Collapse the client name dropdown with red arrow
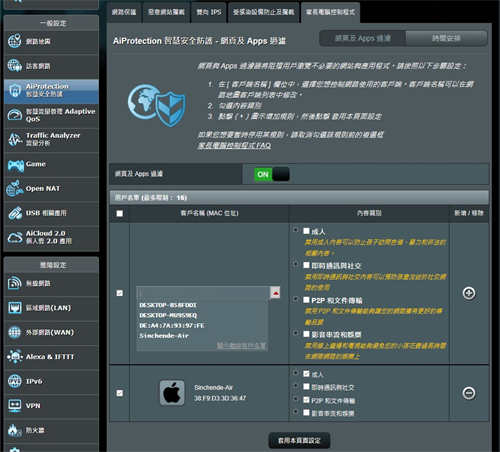Viewport: 500px width, 452px height. (275, 293)
